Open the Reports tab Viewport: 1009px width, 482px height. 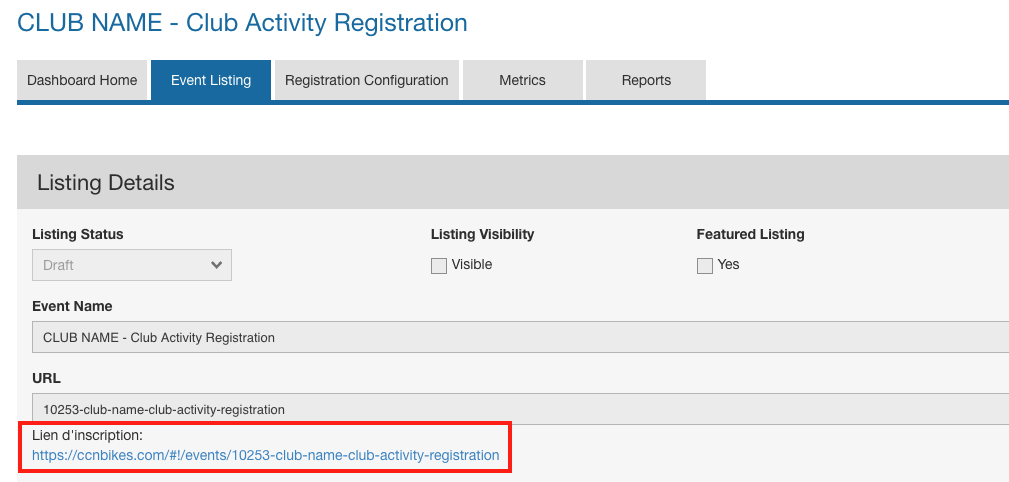[646, 80]
